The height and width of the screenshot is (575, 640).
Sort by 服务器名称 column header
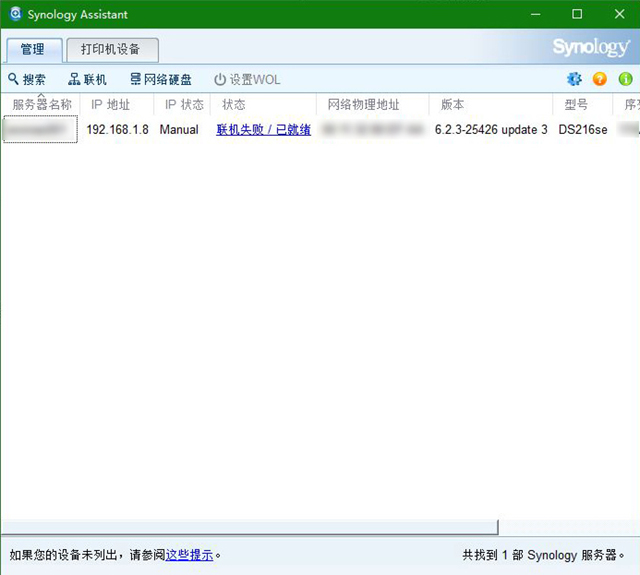click(41, 104)
